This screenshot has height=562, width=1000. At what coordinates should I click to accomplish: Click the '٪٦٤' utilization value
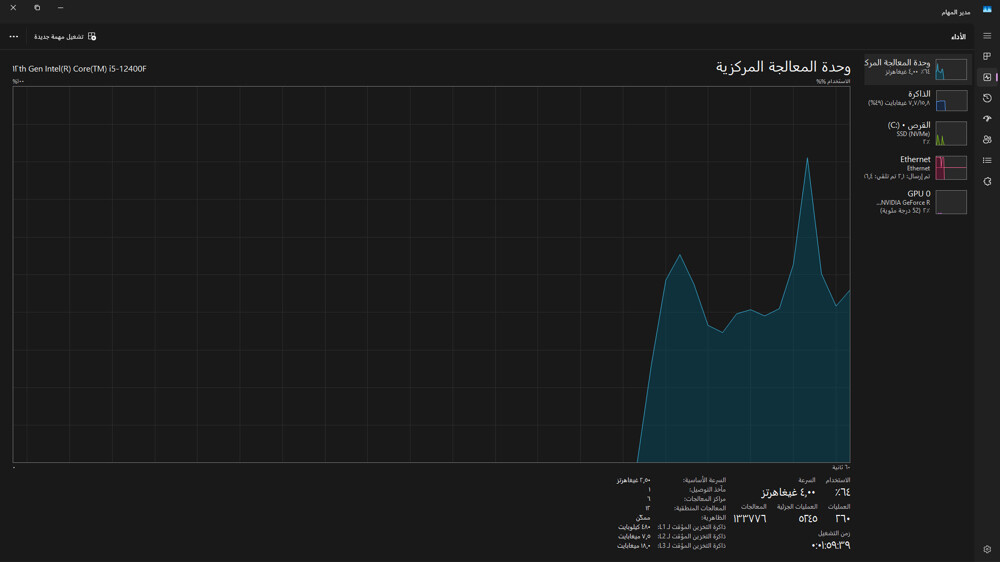coord(842,492)
